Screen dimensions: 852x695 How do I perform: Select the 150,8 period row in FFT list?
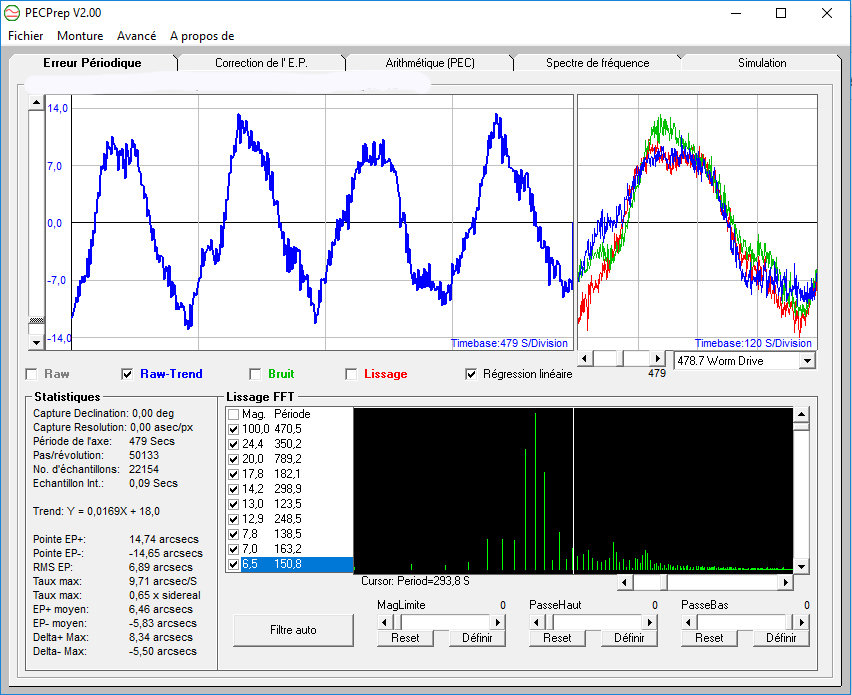[290, 564]
